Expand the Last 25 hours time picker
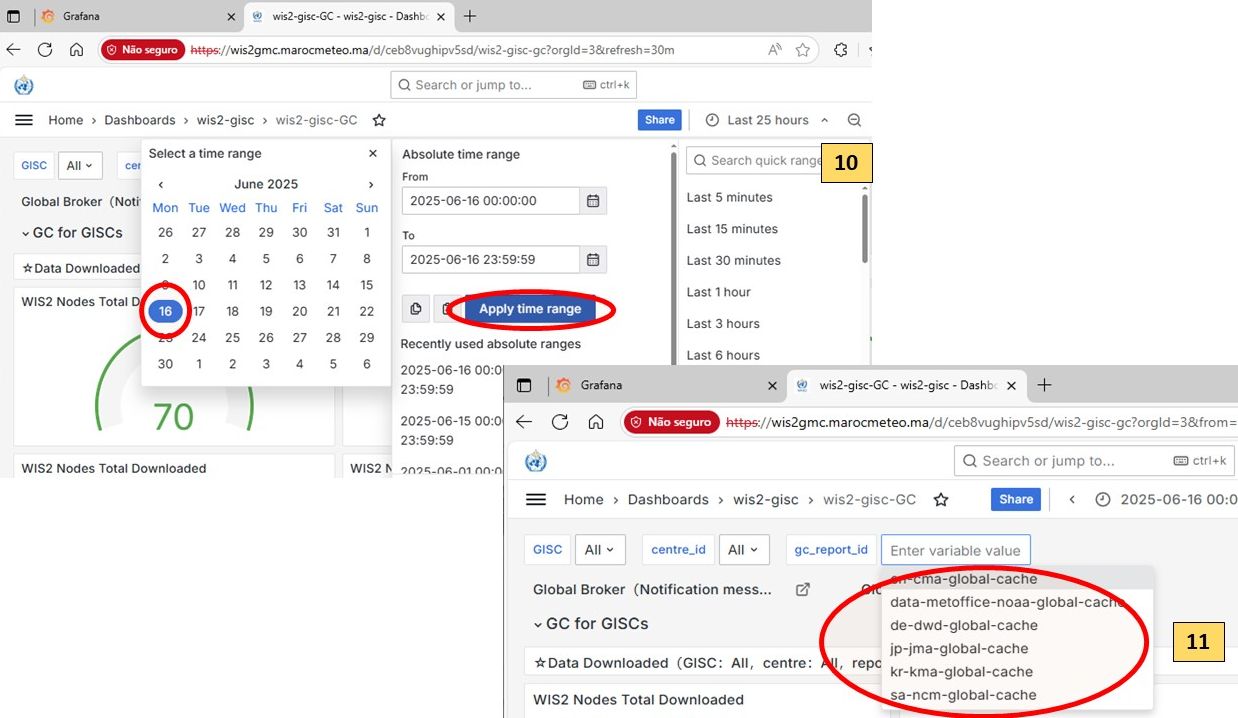The height and width of the screenshot is (718, 1238). point(767,120)
